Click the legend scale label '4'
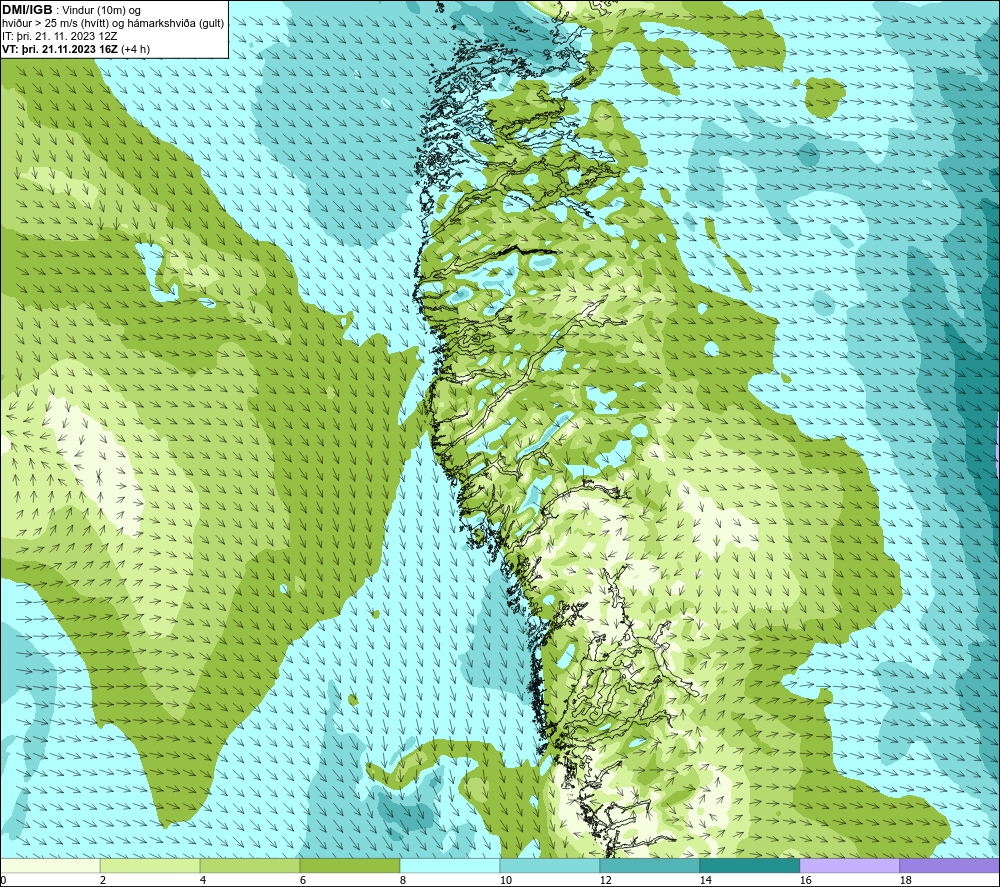 [203, 880]
